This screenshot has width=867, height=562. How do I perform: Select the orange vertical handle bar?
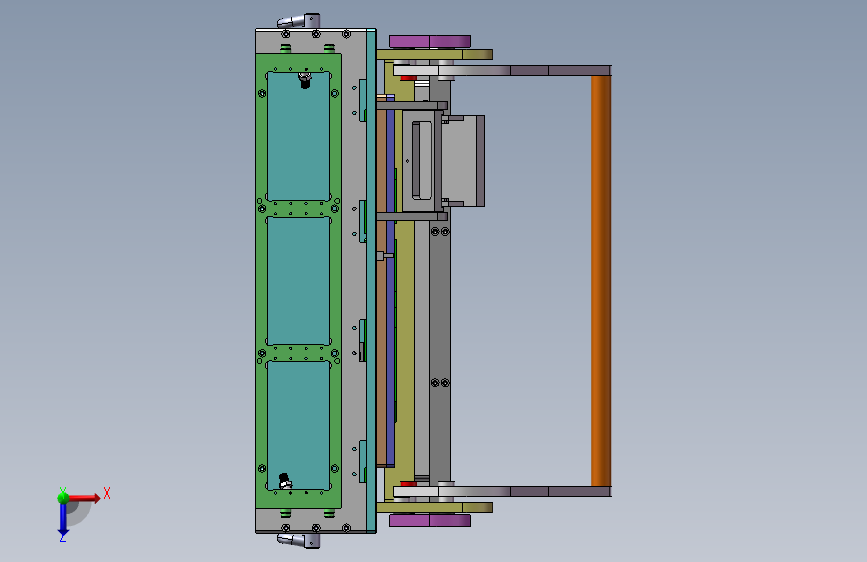[x=601, y=280]
